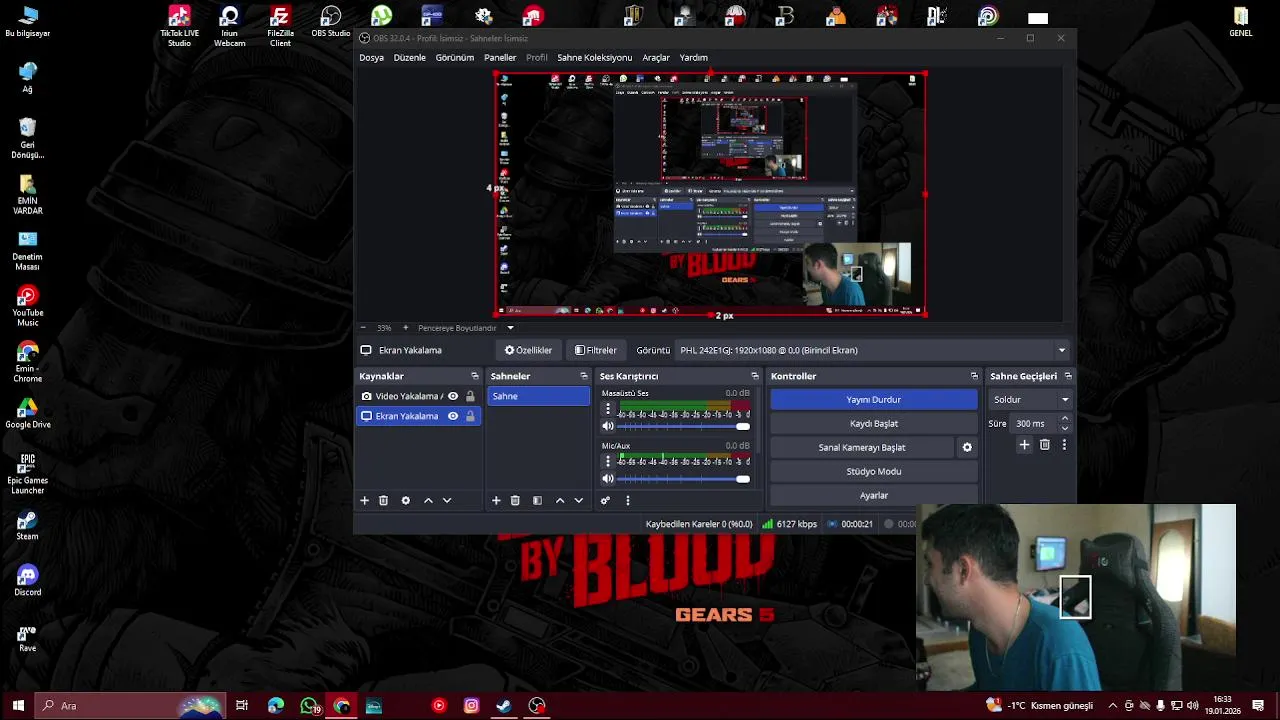Open the Paneller menu
The width and height of the screenshot is (1280, 720).
point(500,58)
